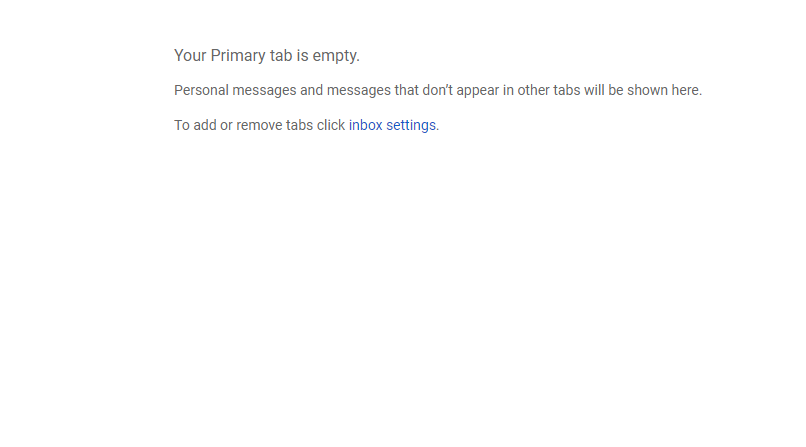This screenshot has height=447, width=806.
Task: Click the "To add or remove tabs" text
Action: pyautogui.click(x=259, y=125)
